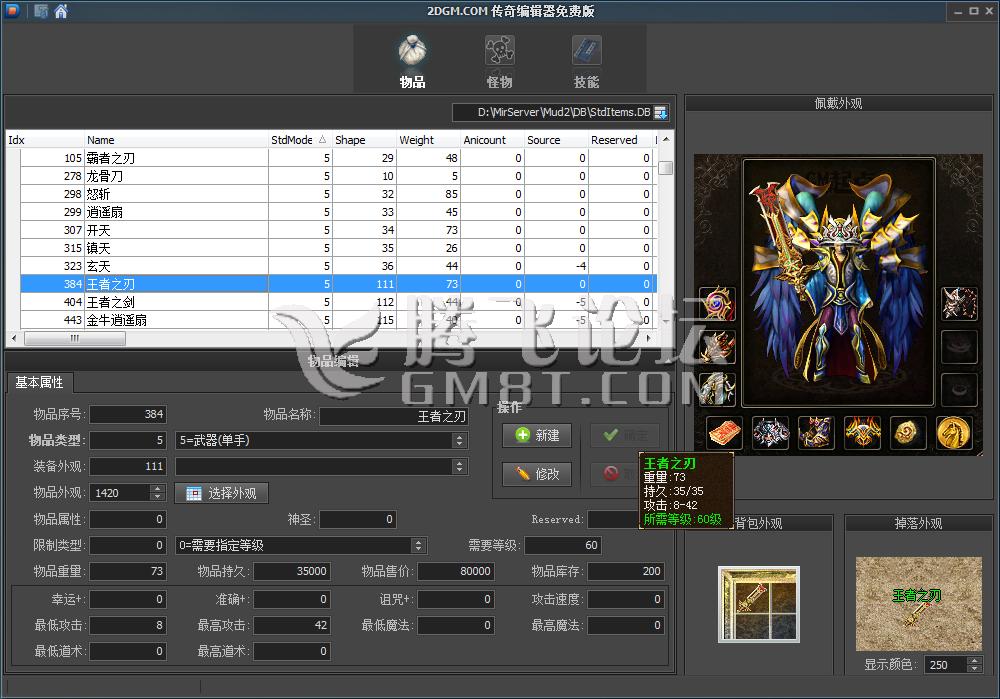
Task: Sort the list by Reserved column header
Action: (x=620, y=140)
